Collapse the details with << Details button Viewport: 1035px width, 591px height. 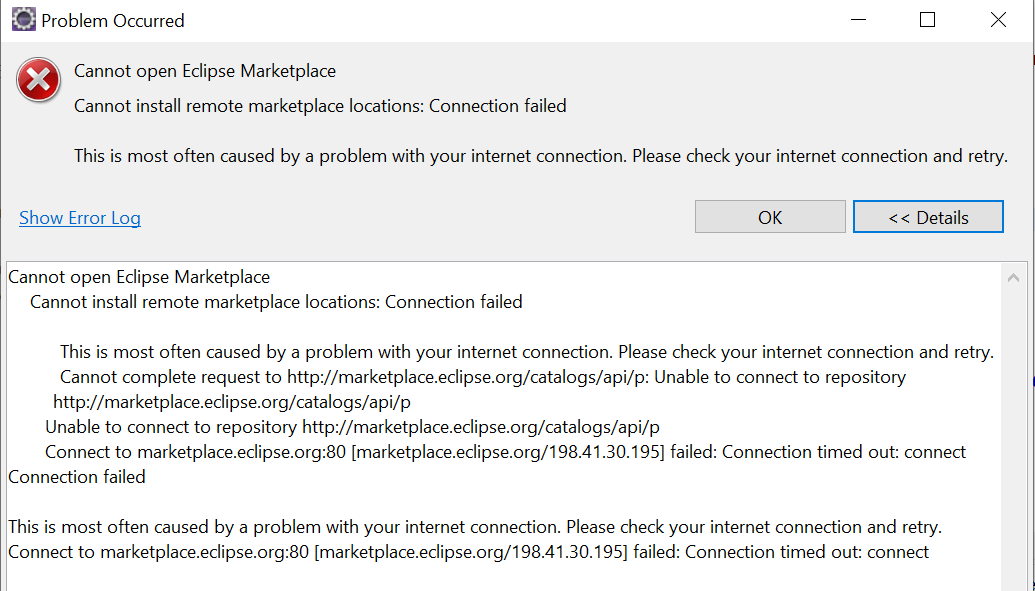928,217
